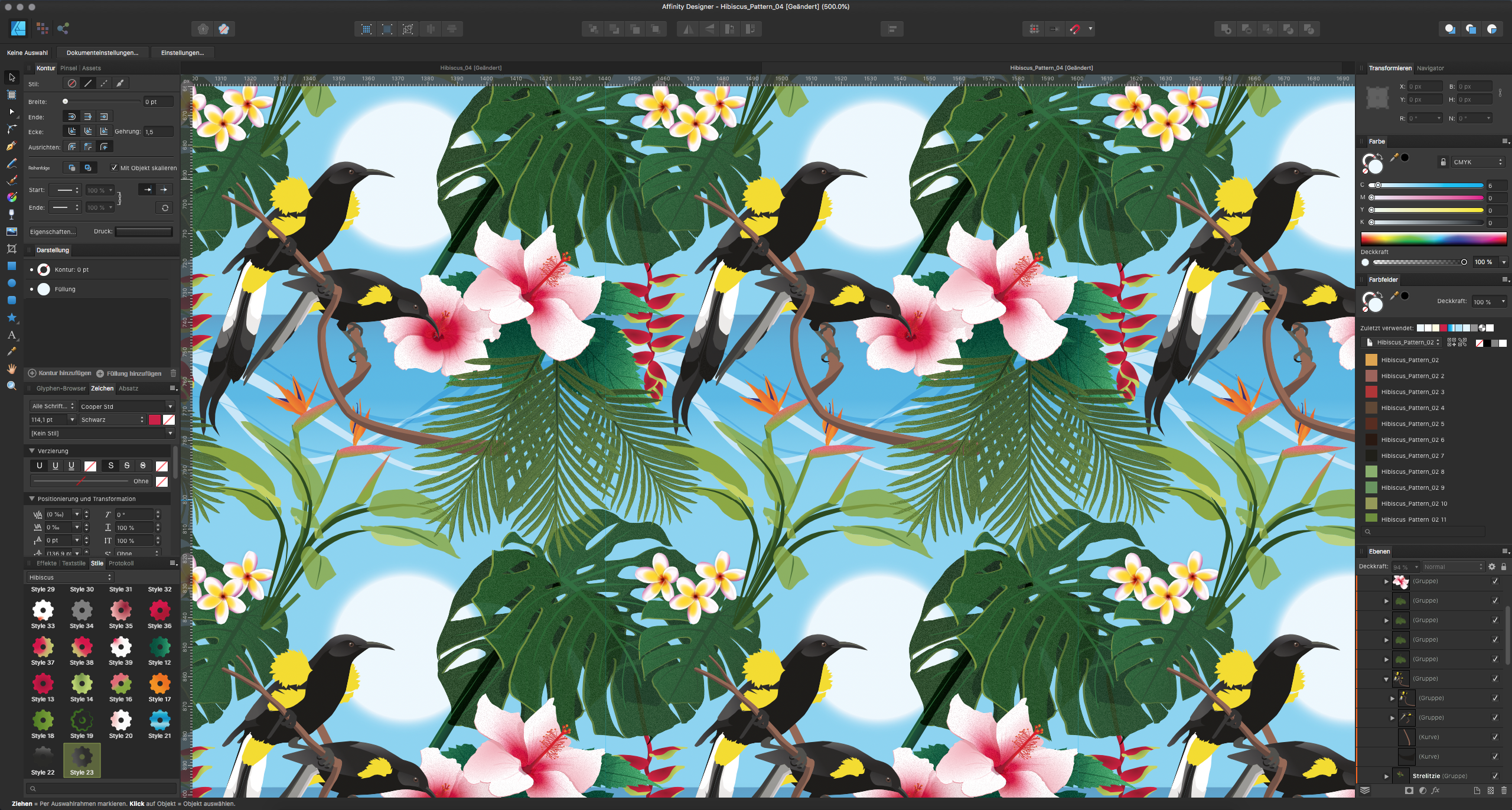
Task: Select the Artistic Text tool
Action: [x=11, y=334]
